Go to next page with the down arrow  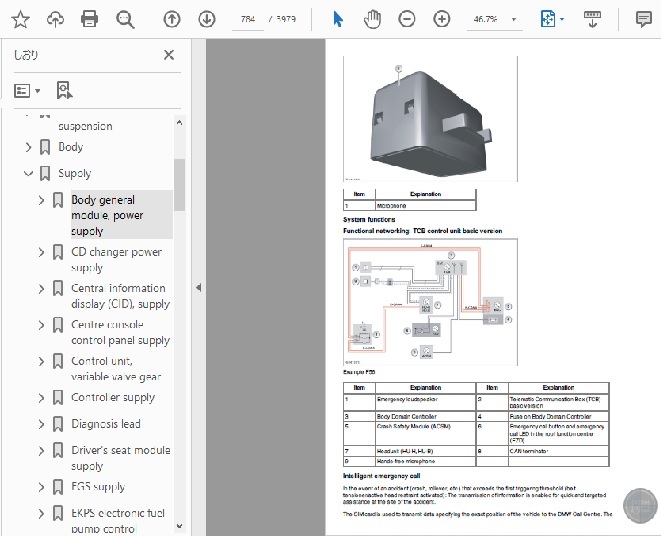coord(207,19)
